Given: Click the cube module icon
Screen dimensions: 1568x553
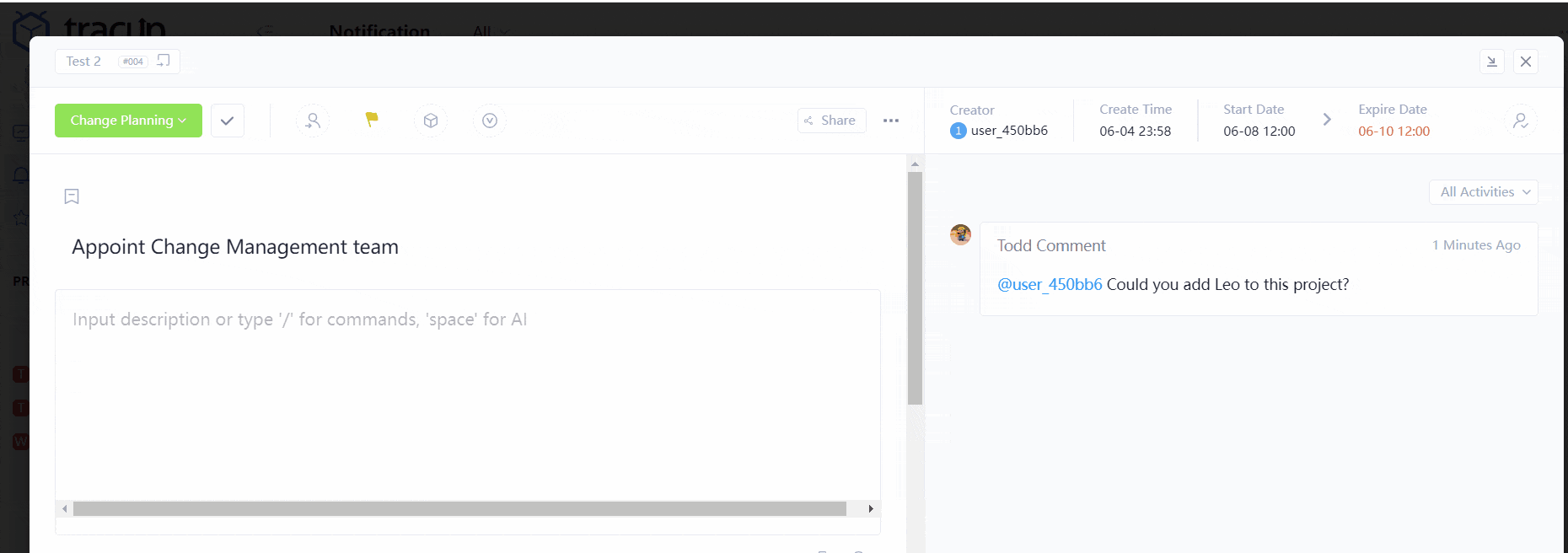Looking at the screenshot, I should pos(431,121).
